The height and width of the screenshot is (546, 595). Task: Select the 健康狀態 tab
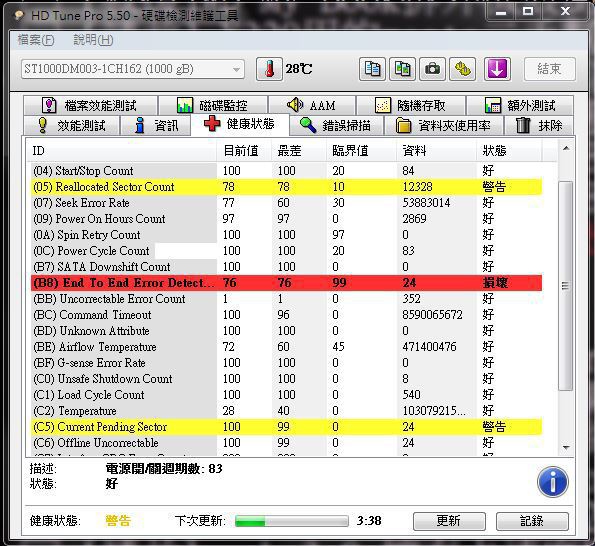pos(240,124)
